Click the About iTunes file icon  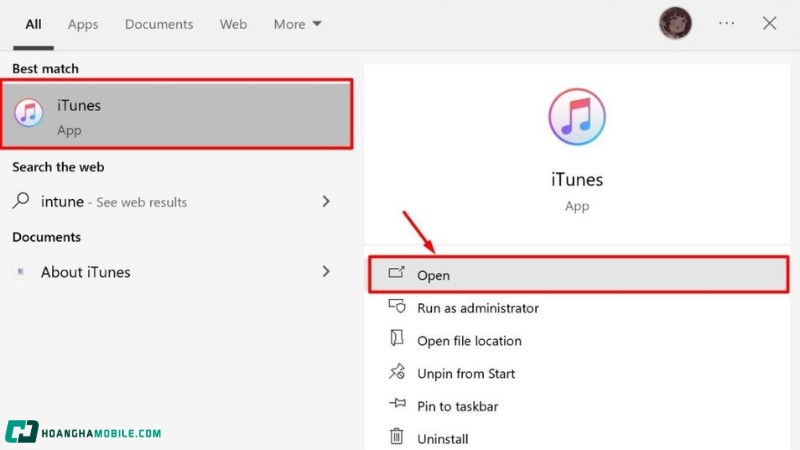(20, 271)
